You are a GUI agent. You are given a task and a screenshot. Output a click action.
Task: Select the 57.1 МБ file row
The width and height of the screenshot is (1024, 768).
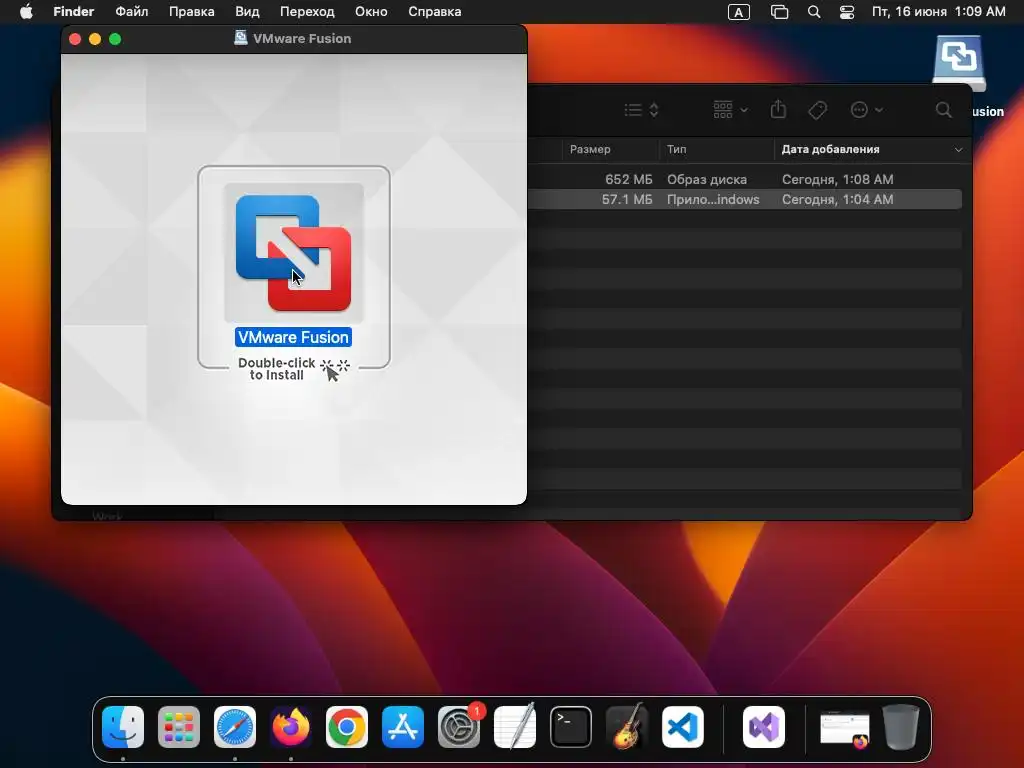click(x=744, y=199)
